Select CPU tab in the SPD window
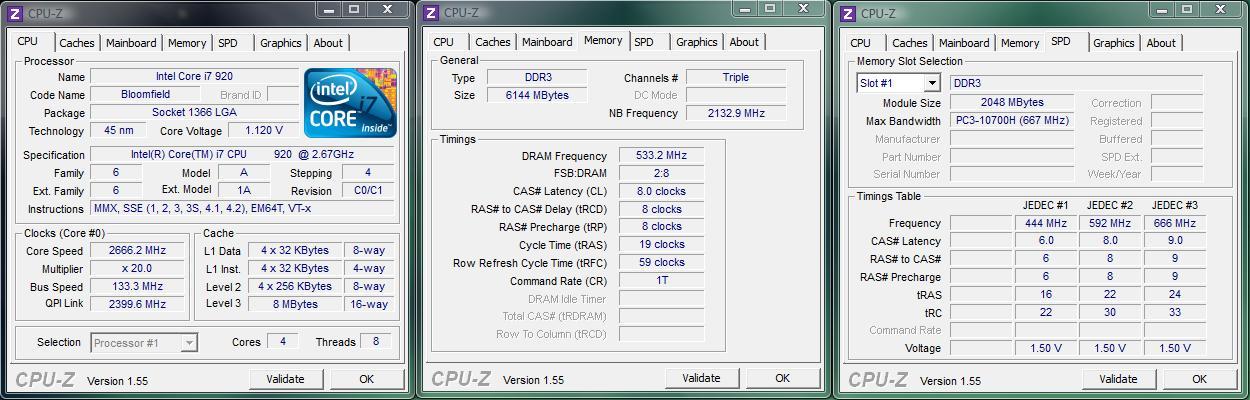1250x400 pixels. point(860,43)
